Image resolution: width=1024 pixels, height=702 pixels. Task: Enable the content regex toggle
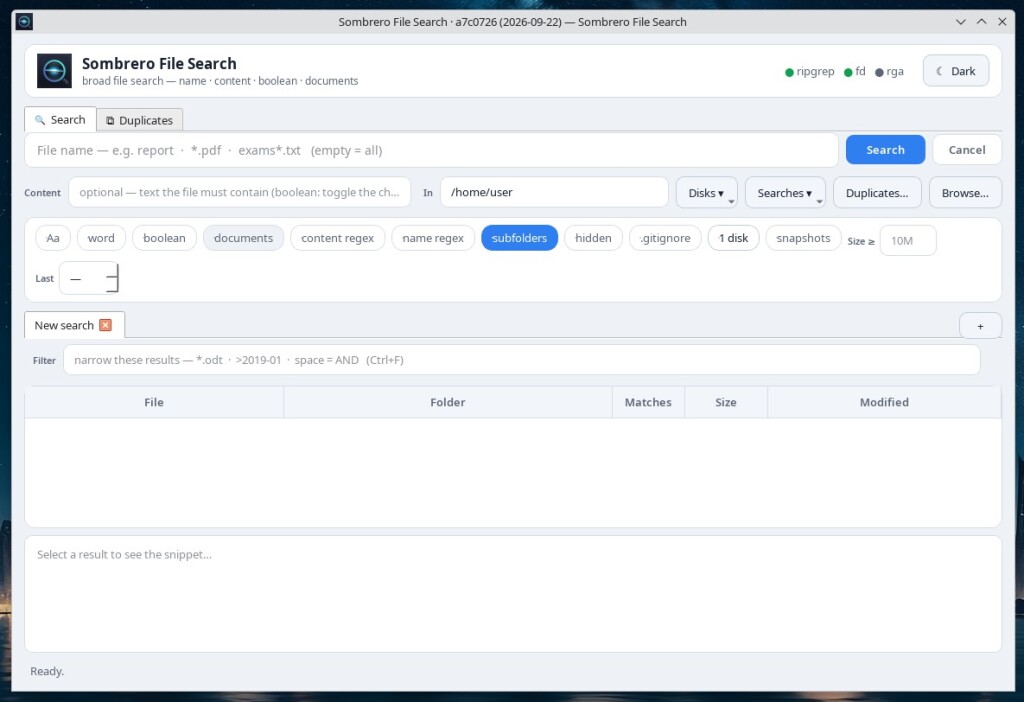337,238
